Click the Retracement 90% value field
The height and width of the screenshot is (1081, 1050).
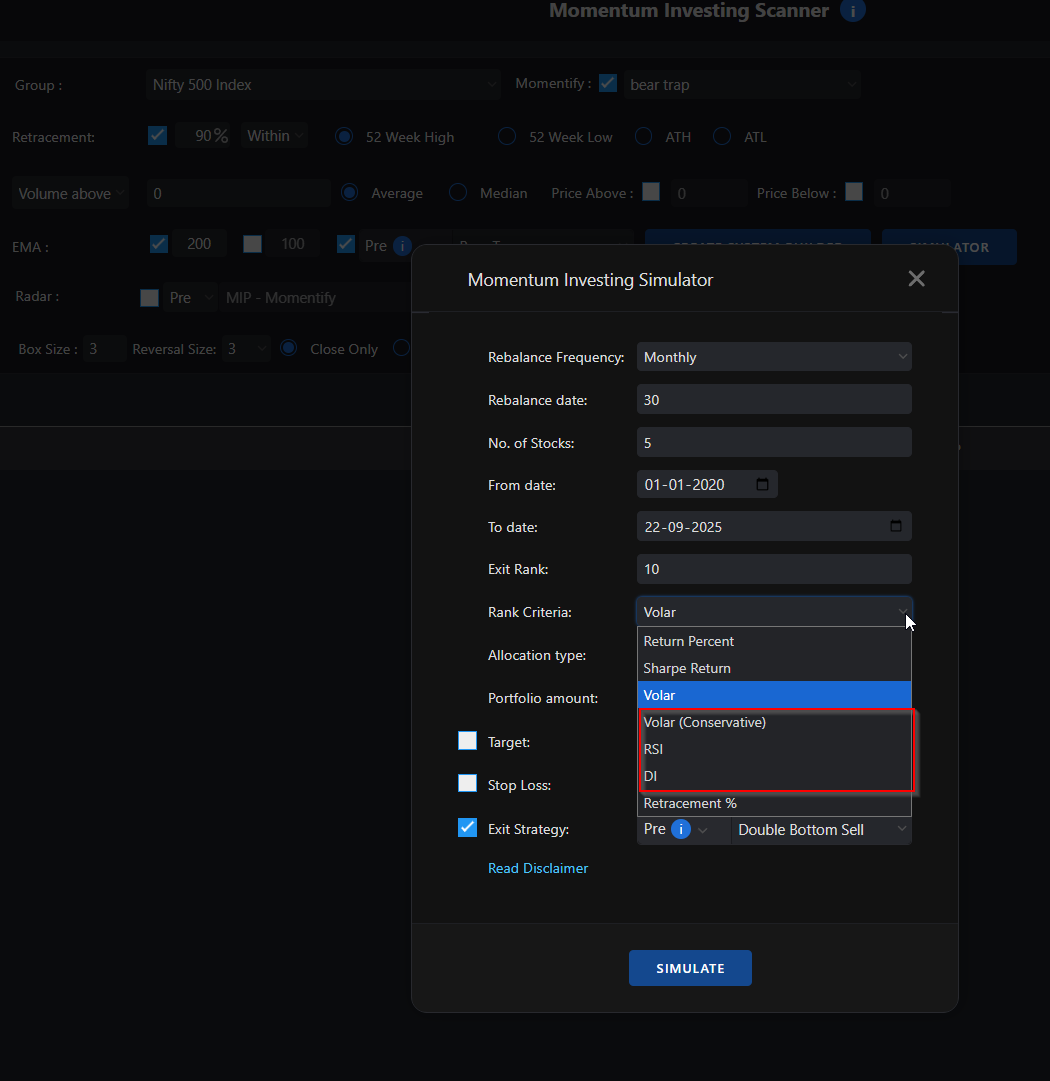coord(202,136)
